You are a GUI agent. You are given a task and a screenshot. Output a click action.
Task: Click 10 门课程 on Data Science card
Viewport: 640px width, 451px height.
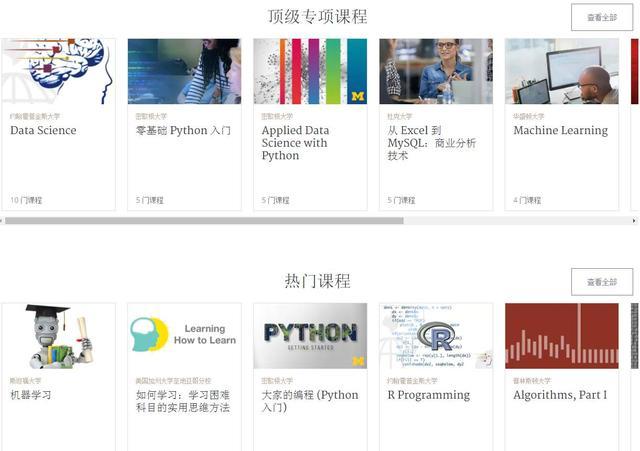click(x=26, y=200)
